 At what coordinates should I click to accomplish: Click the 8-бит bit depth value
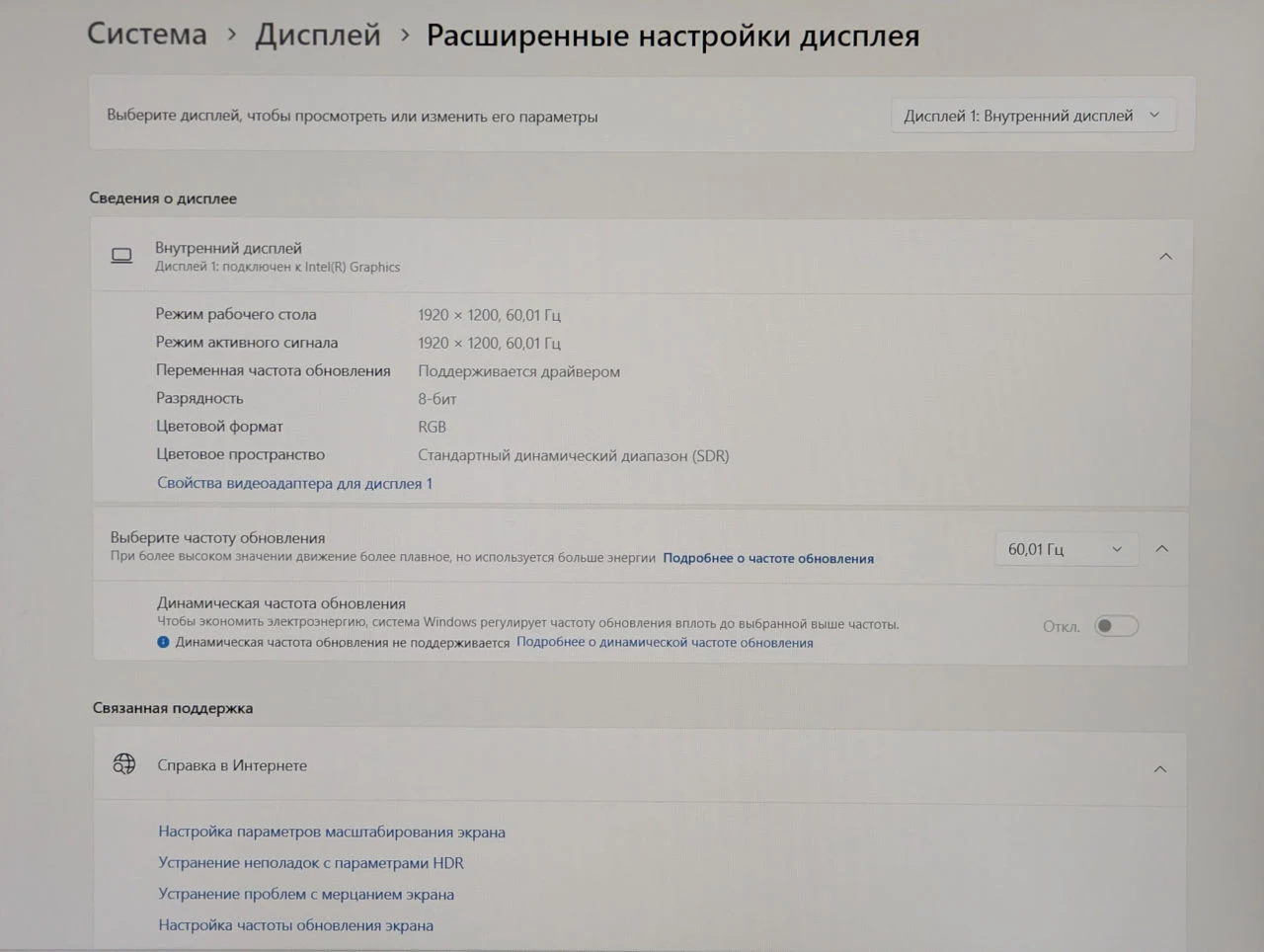437,399
